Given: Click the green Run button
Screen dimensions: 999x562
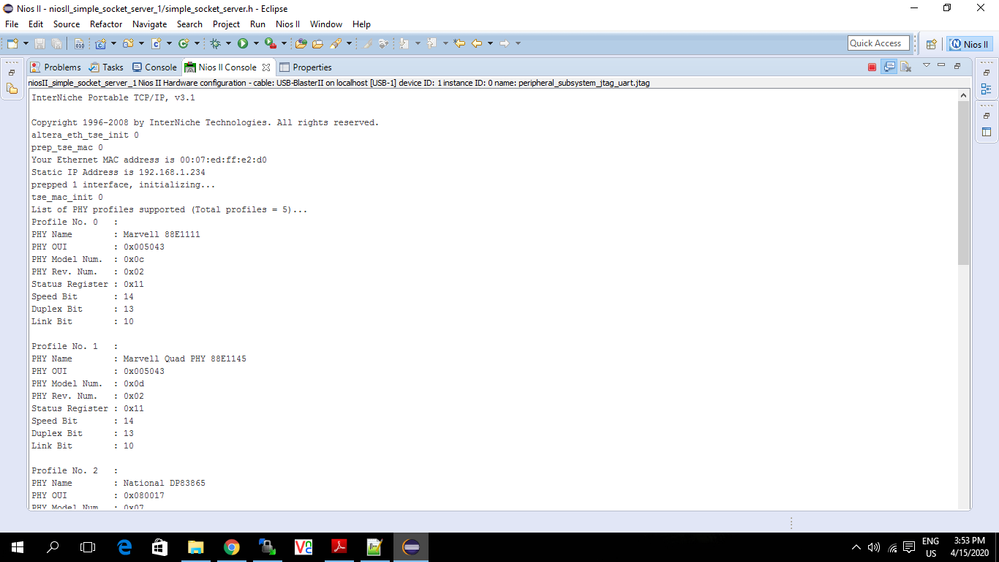Looking at the screenshot, I should (x=243, y=43).
